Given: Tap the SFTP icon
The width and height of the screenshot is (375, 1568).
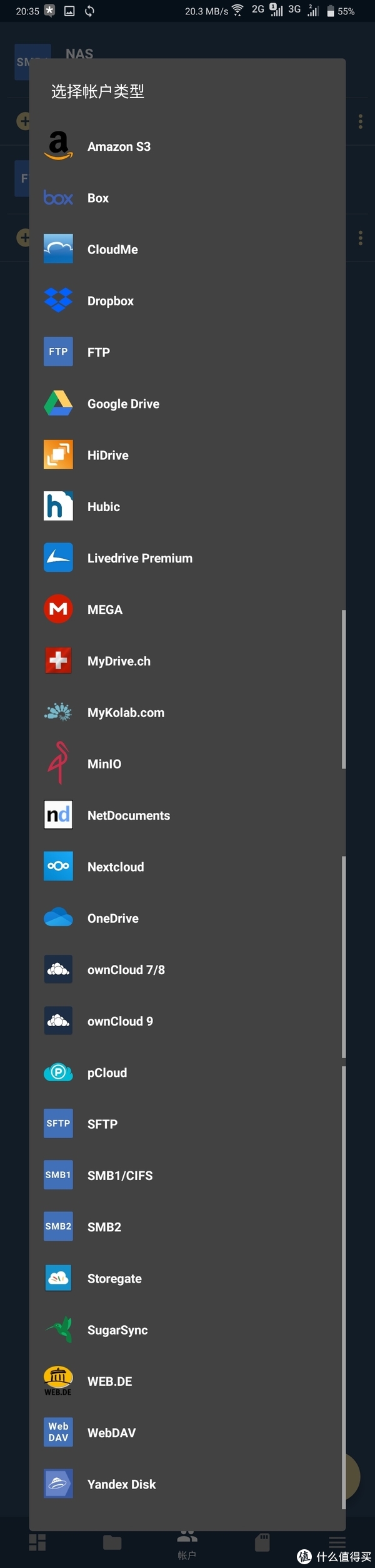Looking at the screenshot, I should click(x=58, y=1124).
